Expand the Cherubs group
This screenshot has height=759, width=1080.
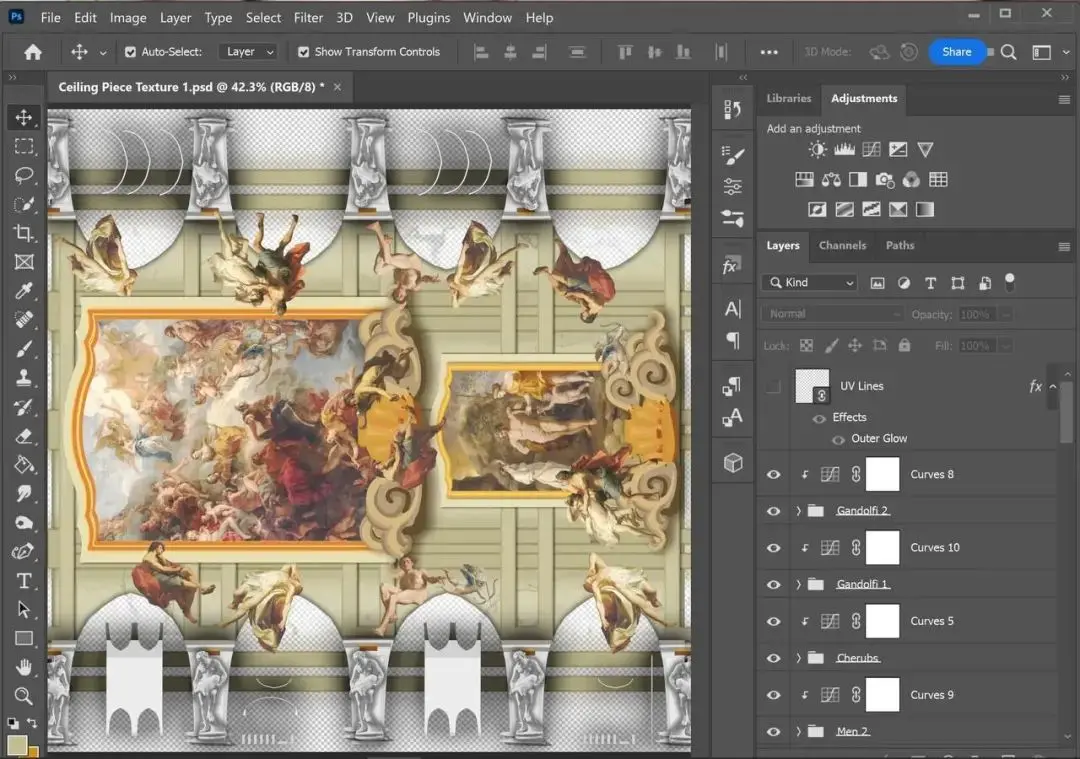coord(798,658)
